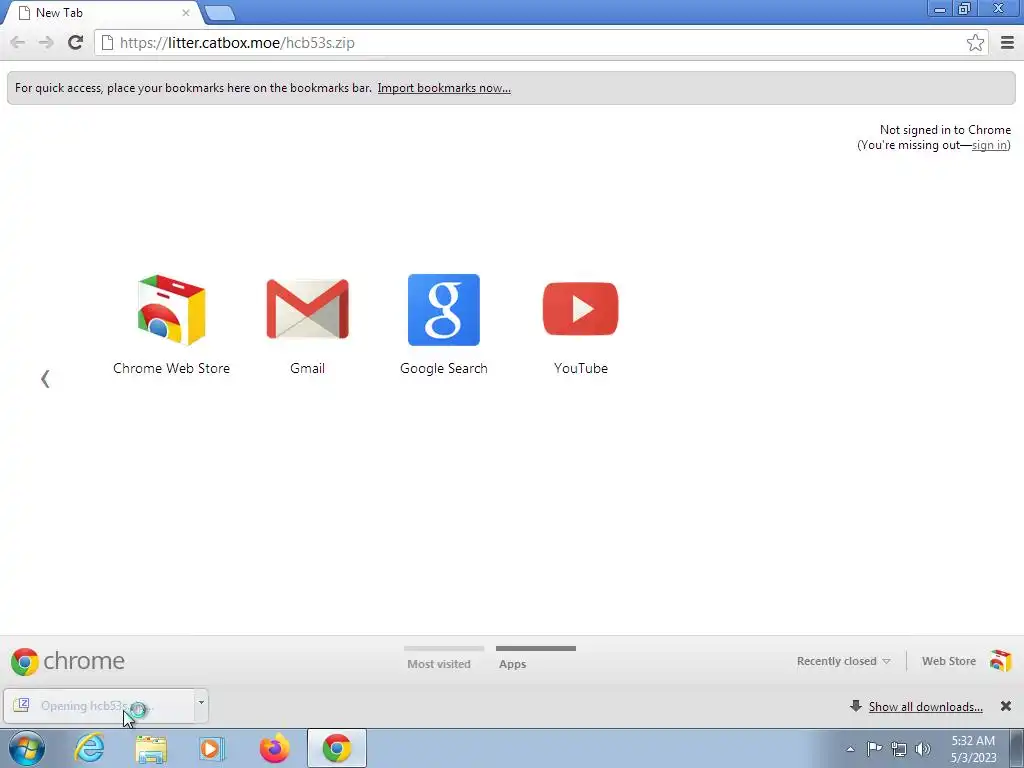
Task: Launch the Chrome Web Store app
Action: 172,325
